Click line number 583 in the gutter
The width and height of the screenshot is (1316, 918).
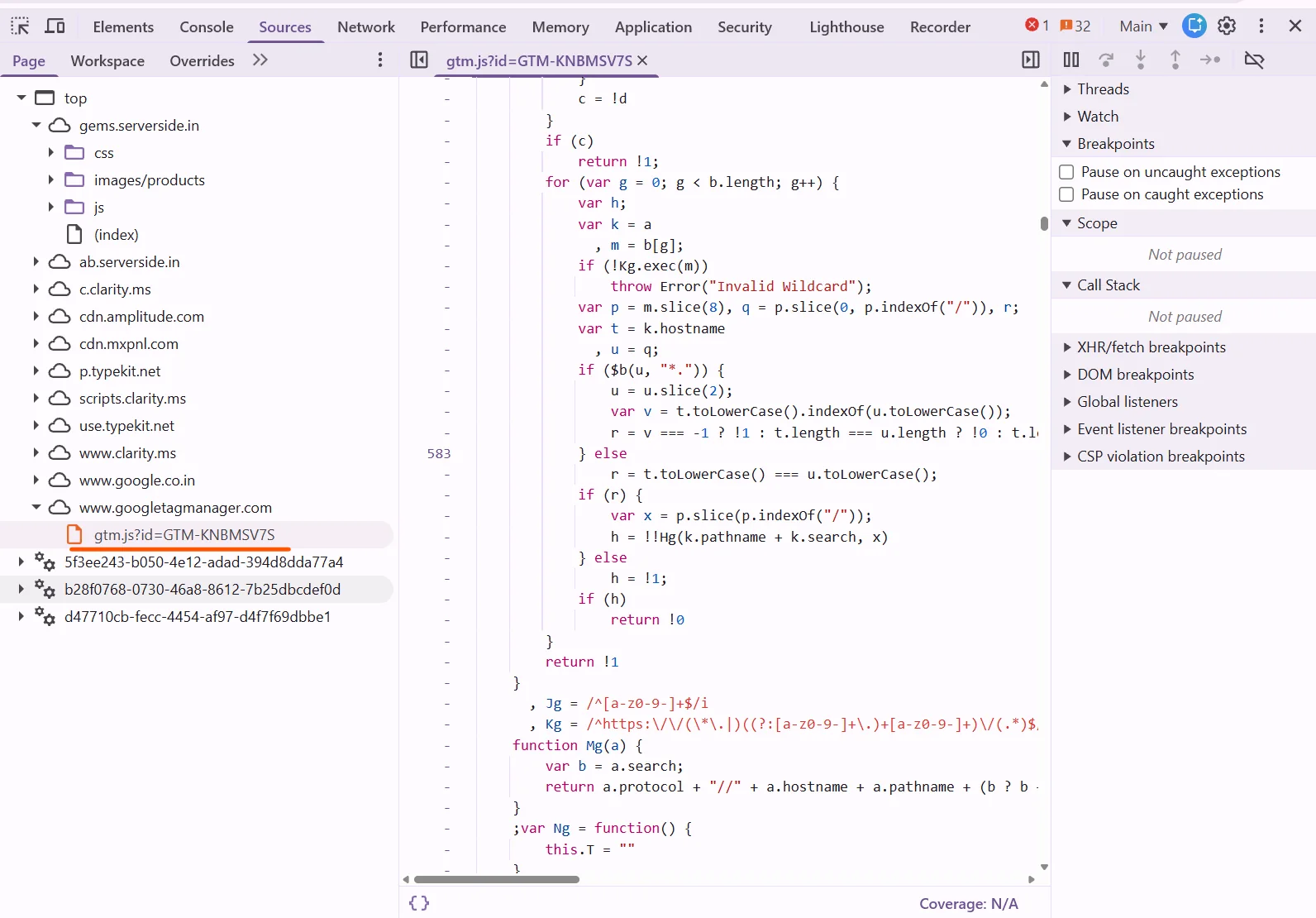click(x=439, y=453)
